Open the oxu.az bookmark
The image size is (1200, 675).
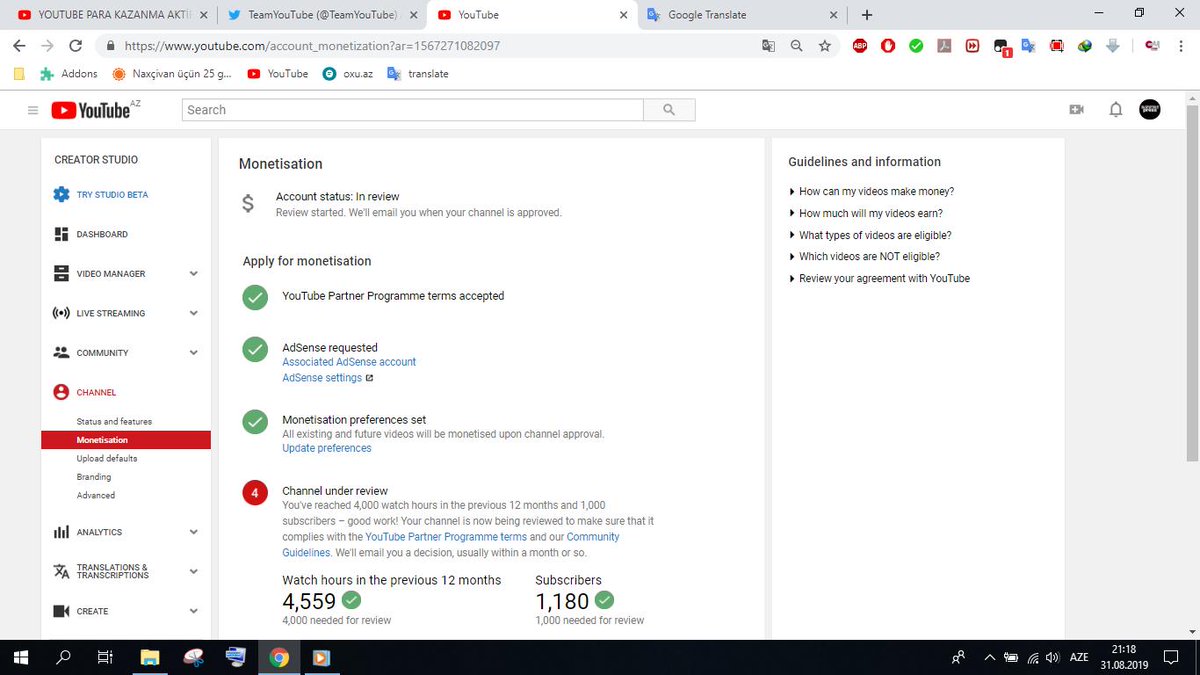[x=348, y=74]
